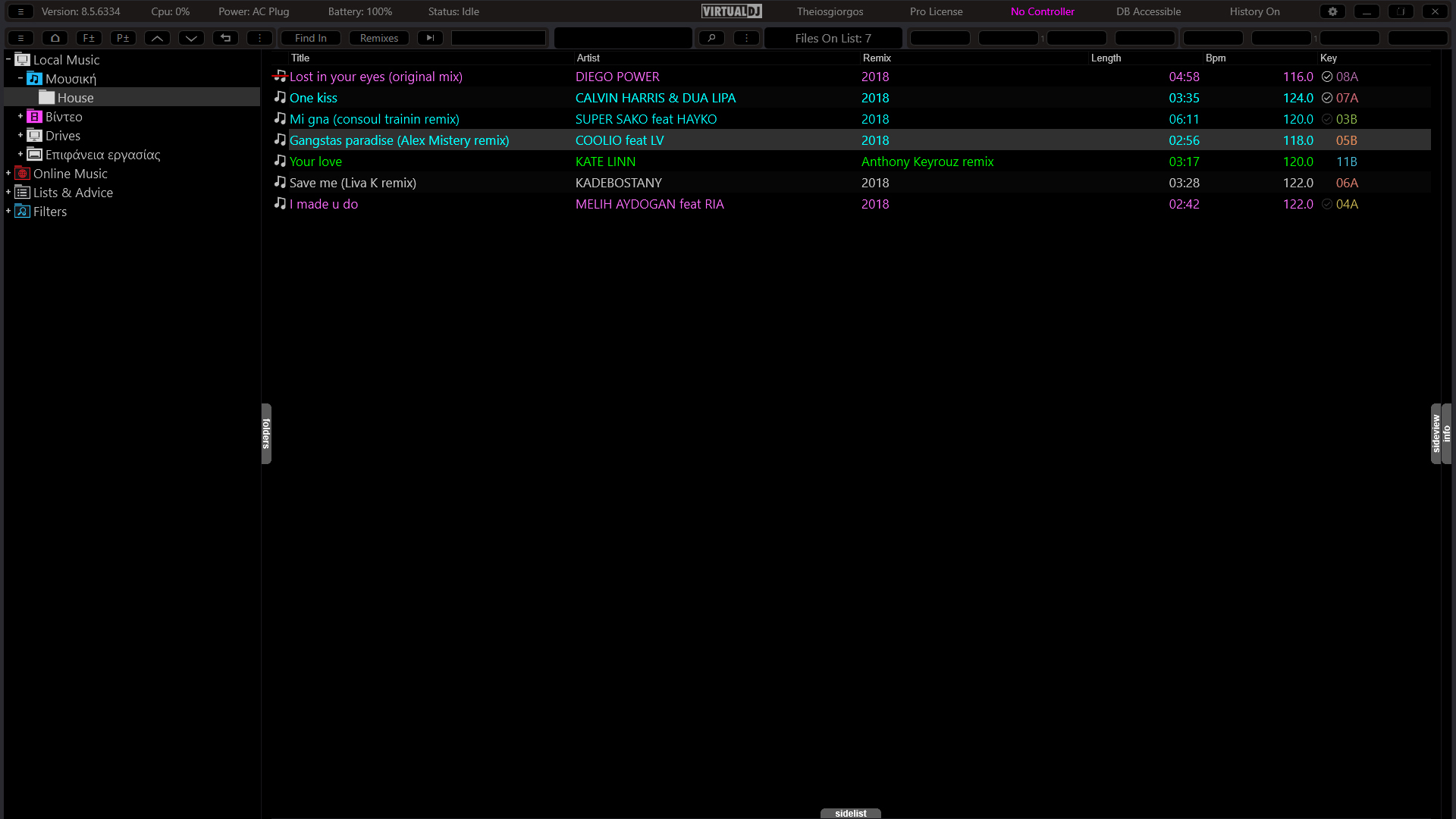Image resolution: width=1456 pixels, height=819 pixels.
Task: Toggle key check mark for 07A
Action: click(x=1327, y=98)
